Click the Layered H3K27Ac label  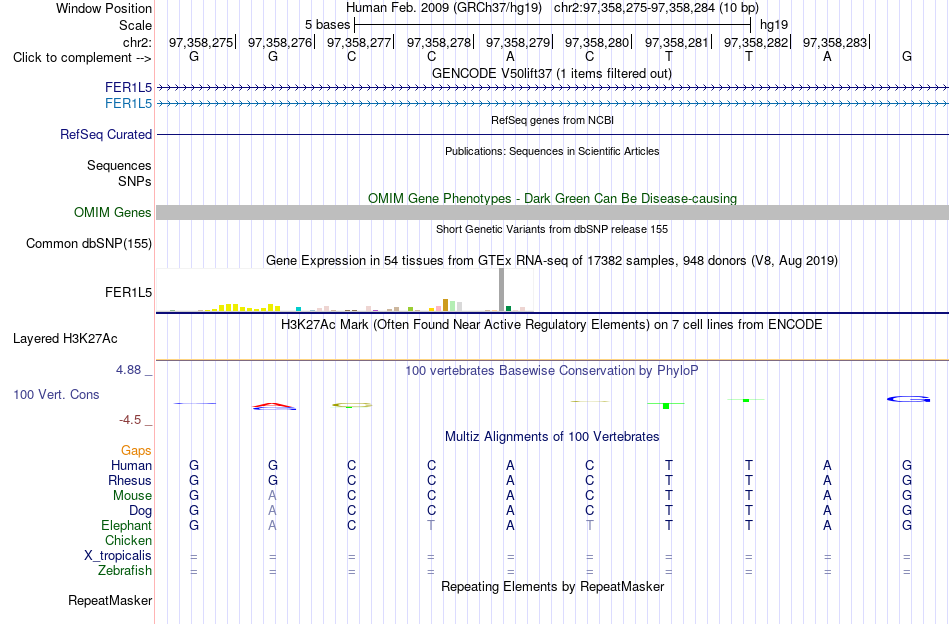(65, 339)
